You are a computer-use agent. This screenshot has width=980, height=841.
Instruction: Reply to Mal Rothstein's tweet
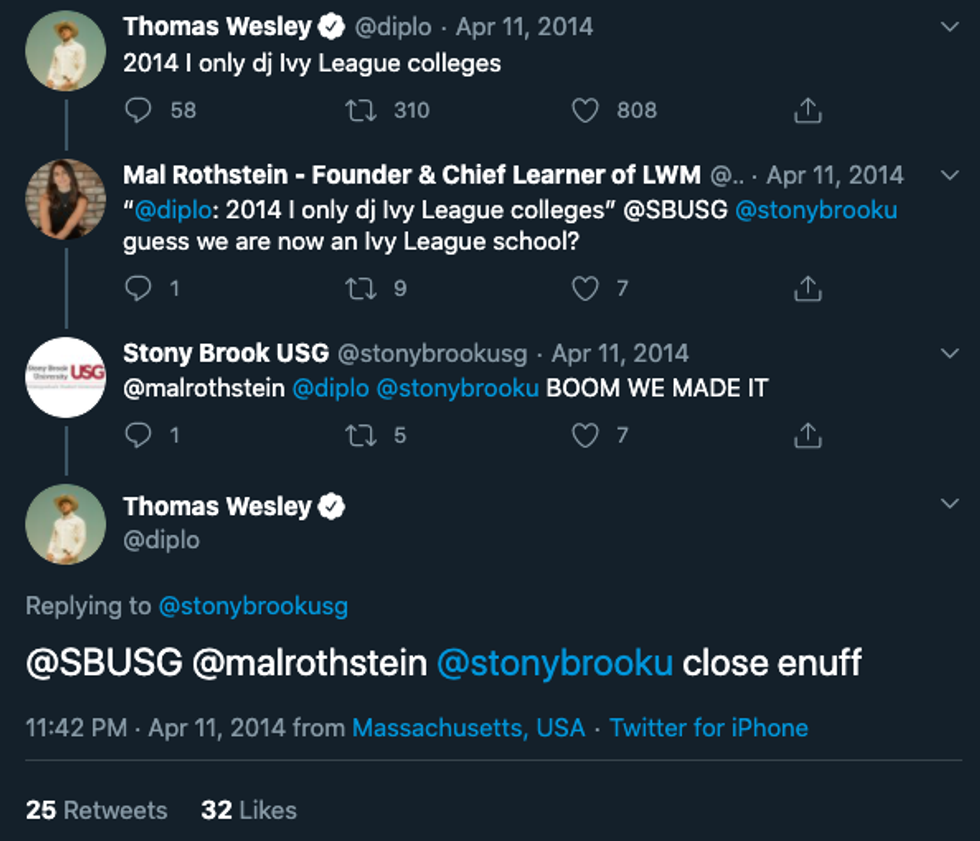pyautogui.click(x=138, y=289)
